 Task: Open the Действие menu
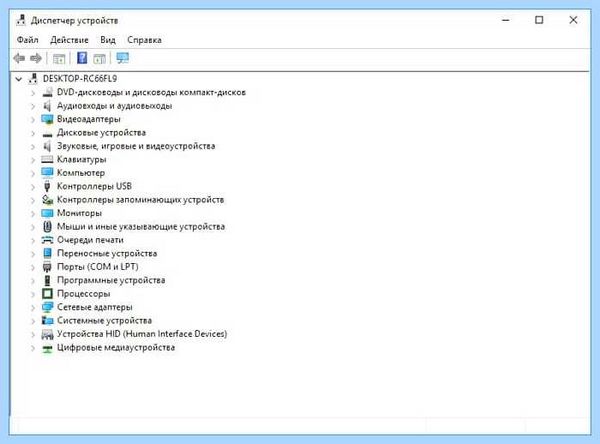(69, 40)
